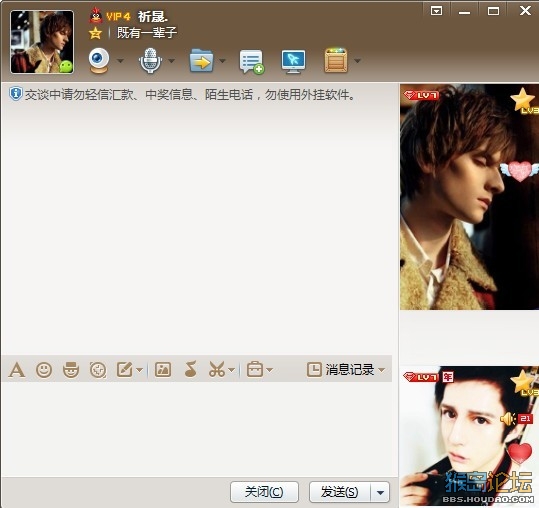Image resolution: width=539 pixels, height=508 pixels.
Task: Click the message text input area
Action: tap(197, 428)
